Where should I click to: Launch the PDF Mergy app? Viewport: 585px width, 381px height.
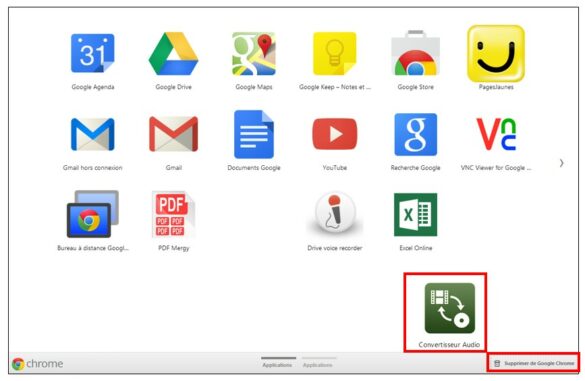pyautogui.click(x=173, y=214)
